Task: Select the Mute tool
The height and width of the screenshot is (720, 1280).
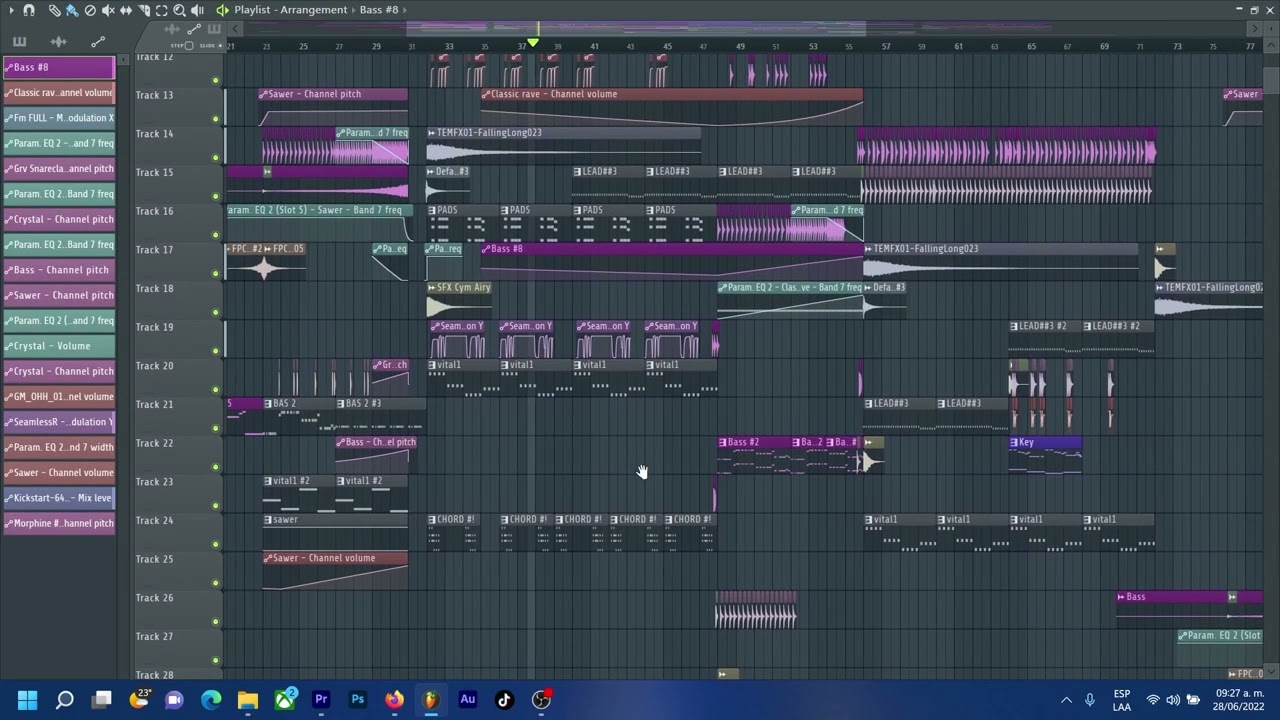Action: point(108,10)
